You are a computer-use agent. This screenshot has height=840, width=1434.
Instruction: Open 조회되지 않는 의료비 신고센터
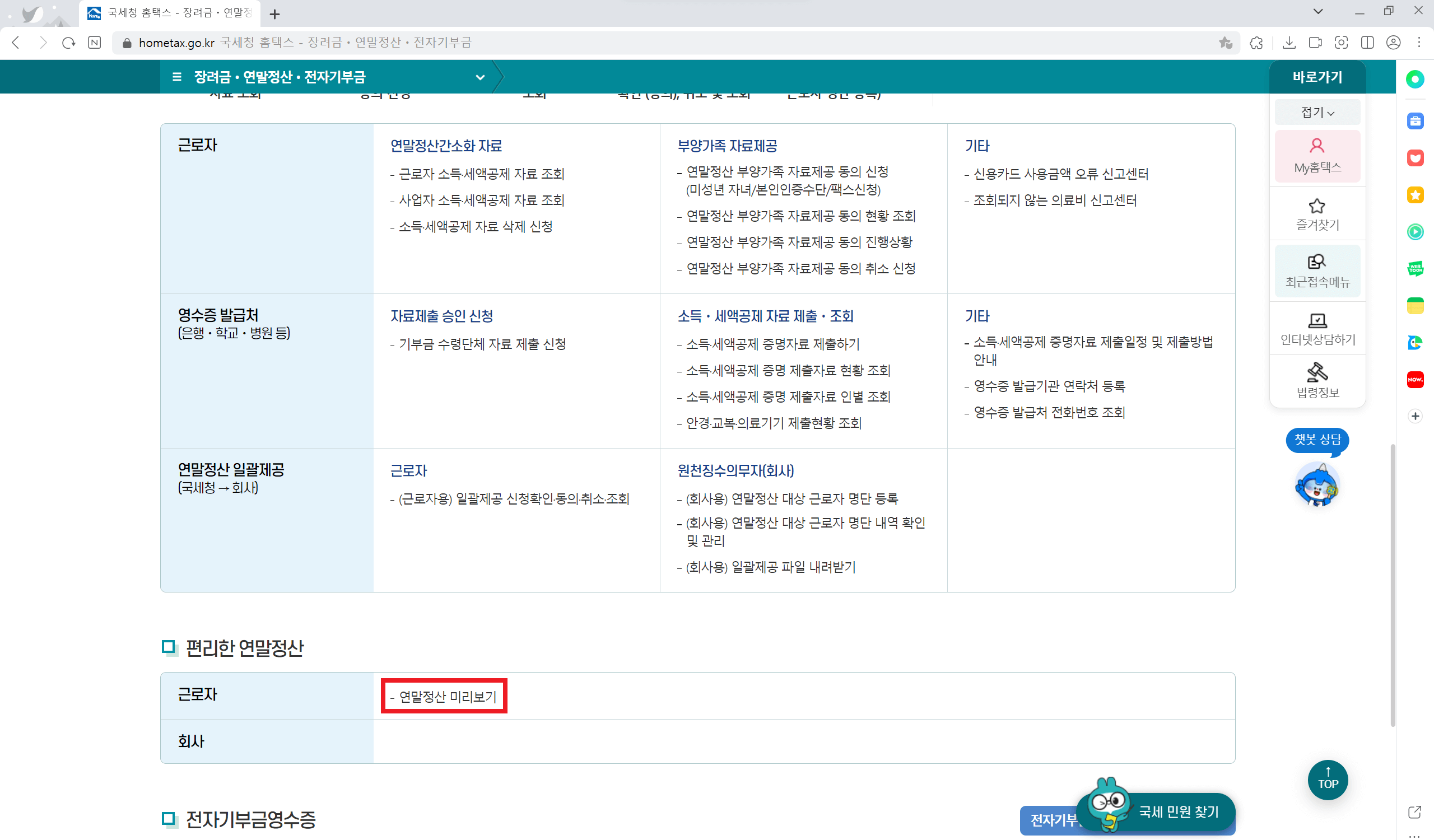click(x=1054, y=200)
